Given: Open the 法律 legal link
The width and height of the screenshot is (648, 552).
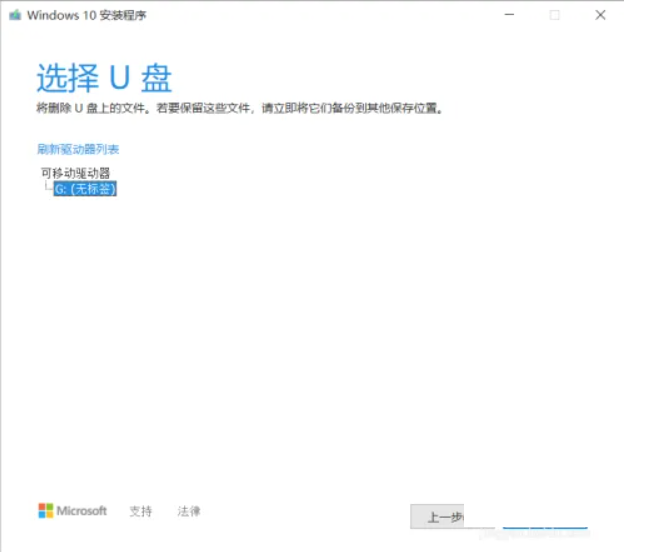Looking at the screenshot, I should pos(189,511).
